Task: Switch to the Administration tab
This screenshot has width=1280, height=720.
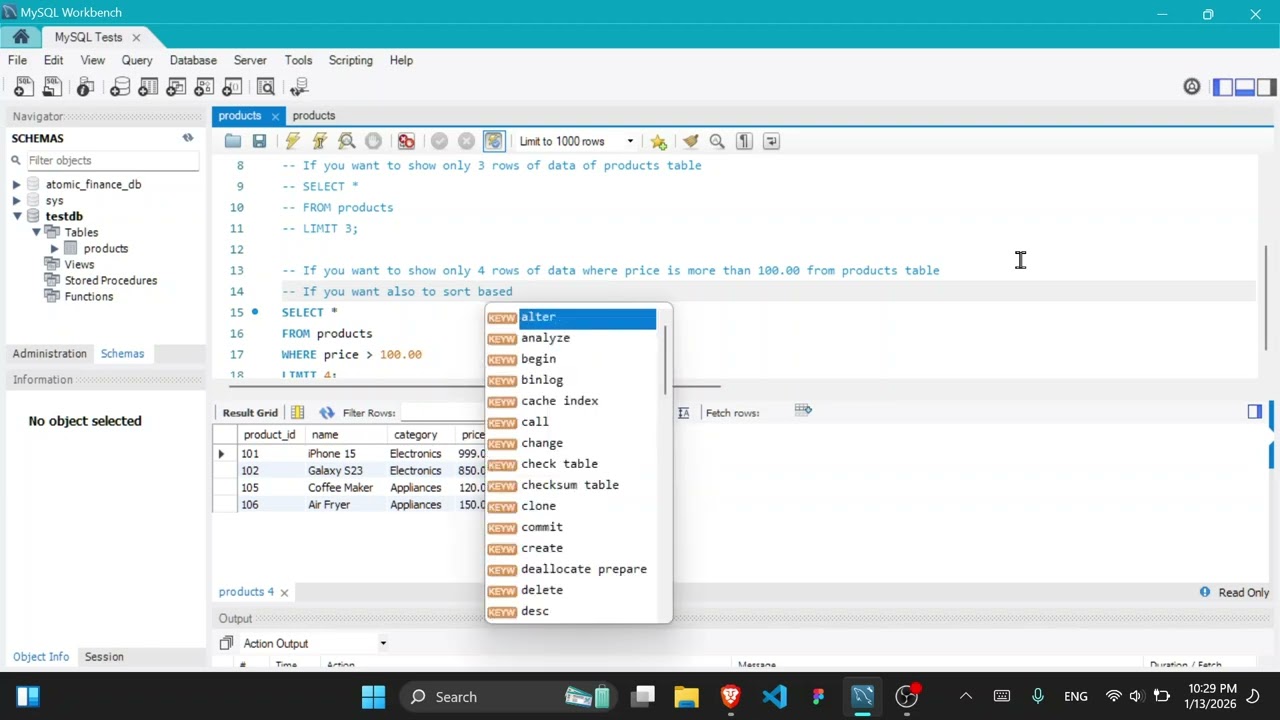Action: 50,353
